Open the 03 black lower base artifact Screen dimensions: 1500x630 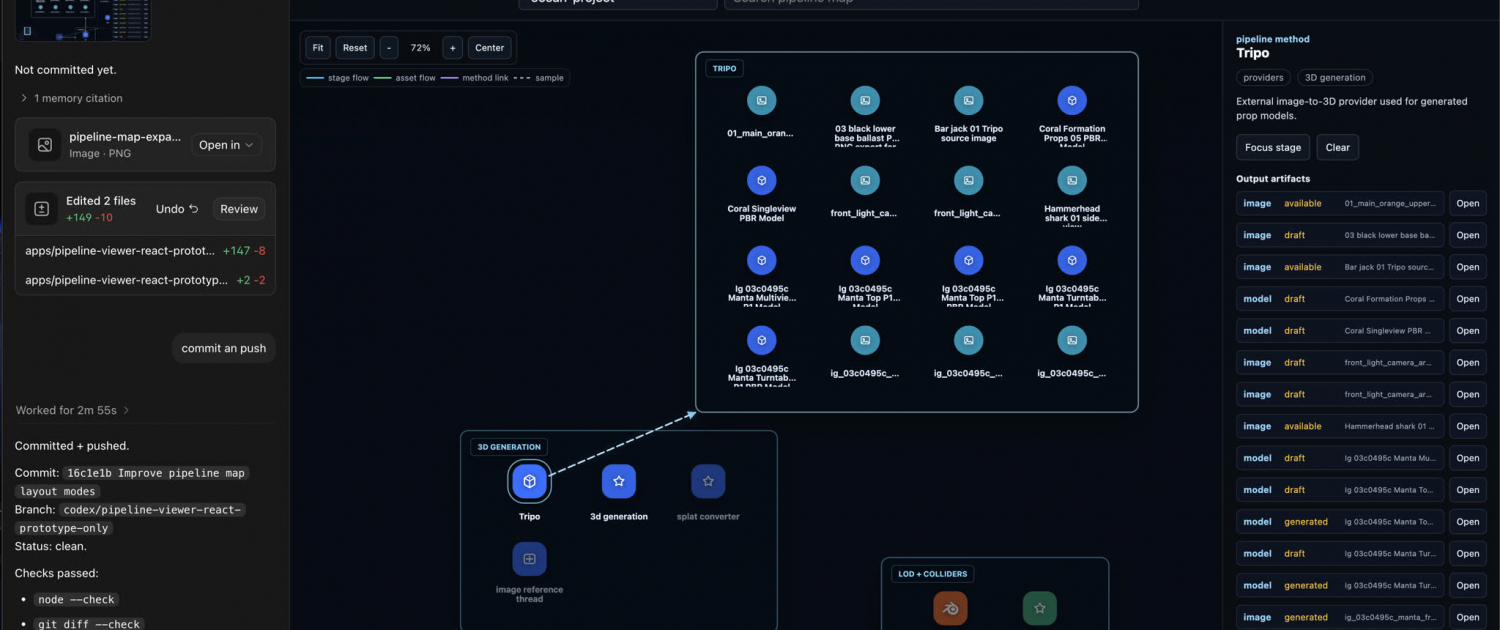pos(1467,235)
